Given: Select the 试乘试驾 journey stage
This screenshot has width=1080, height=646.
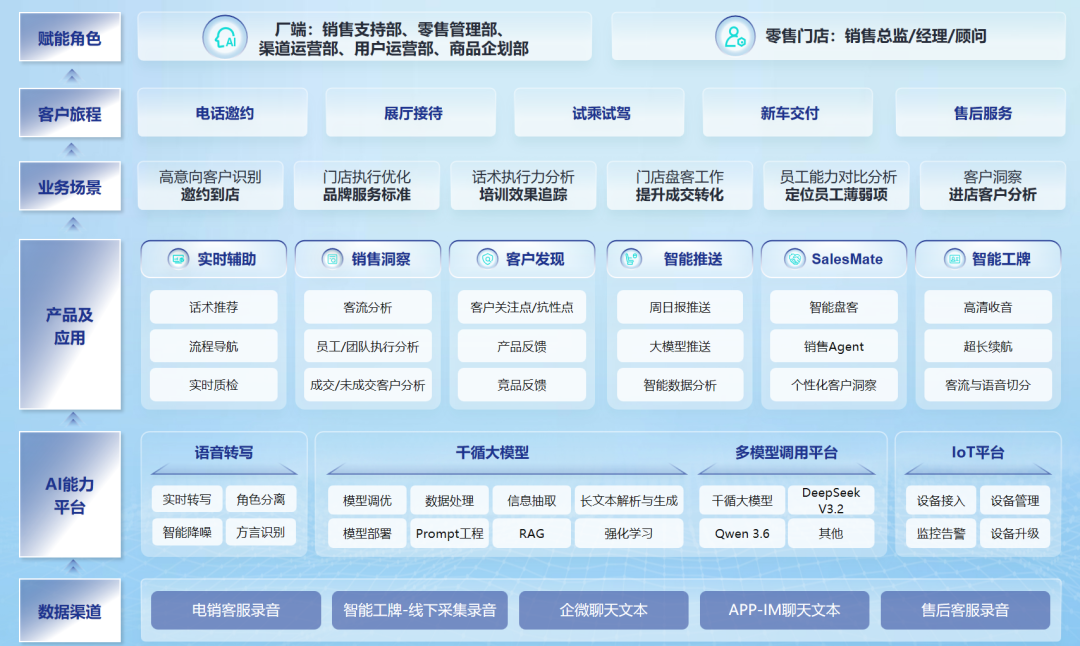Looking at the screenshot, I should pos(599,113).
